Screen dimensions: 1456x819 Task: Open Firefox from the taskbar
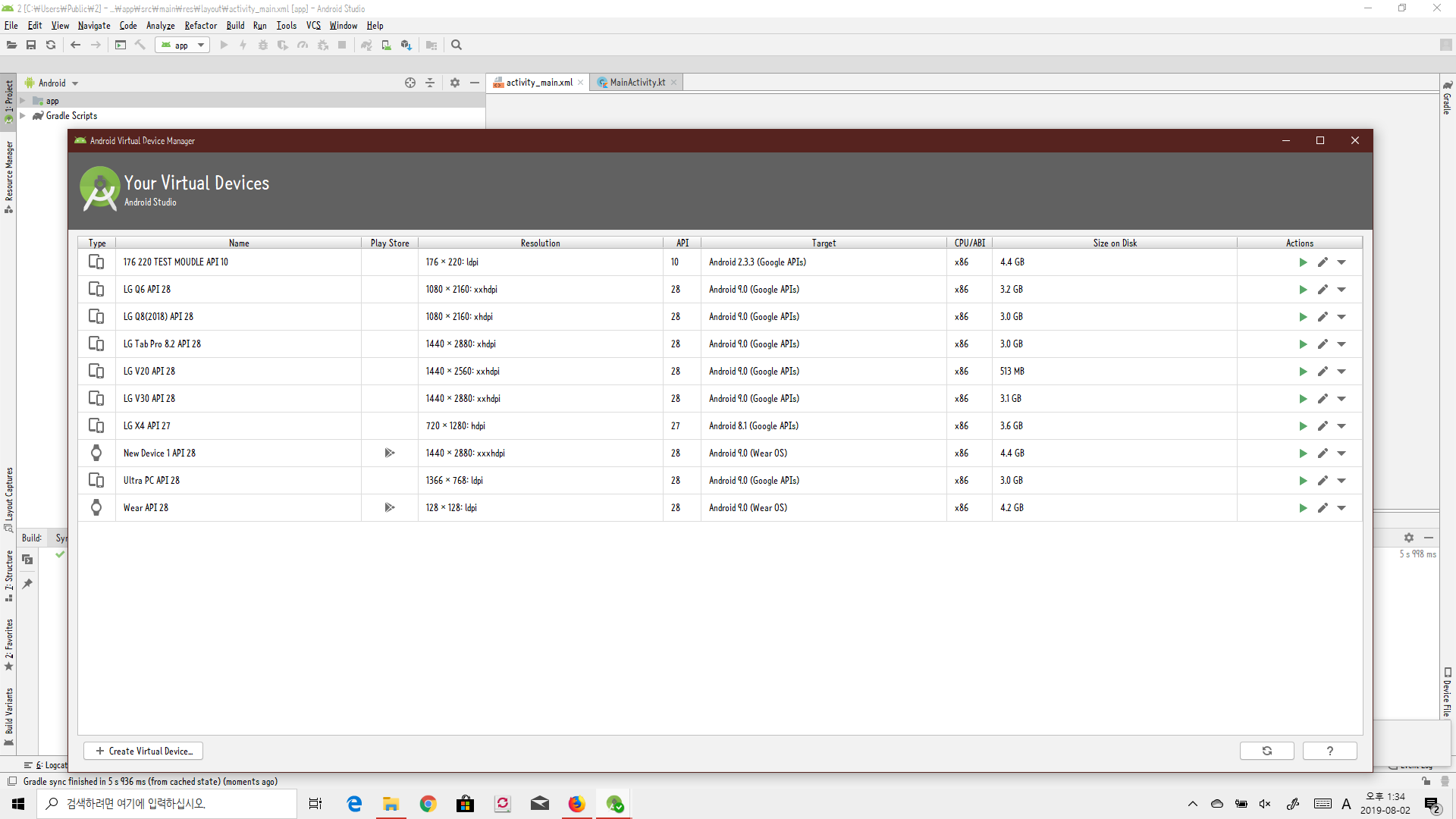[x=577, y=804]
